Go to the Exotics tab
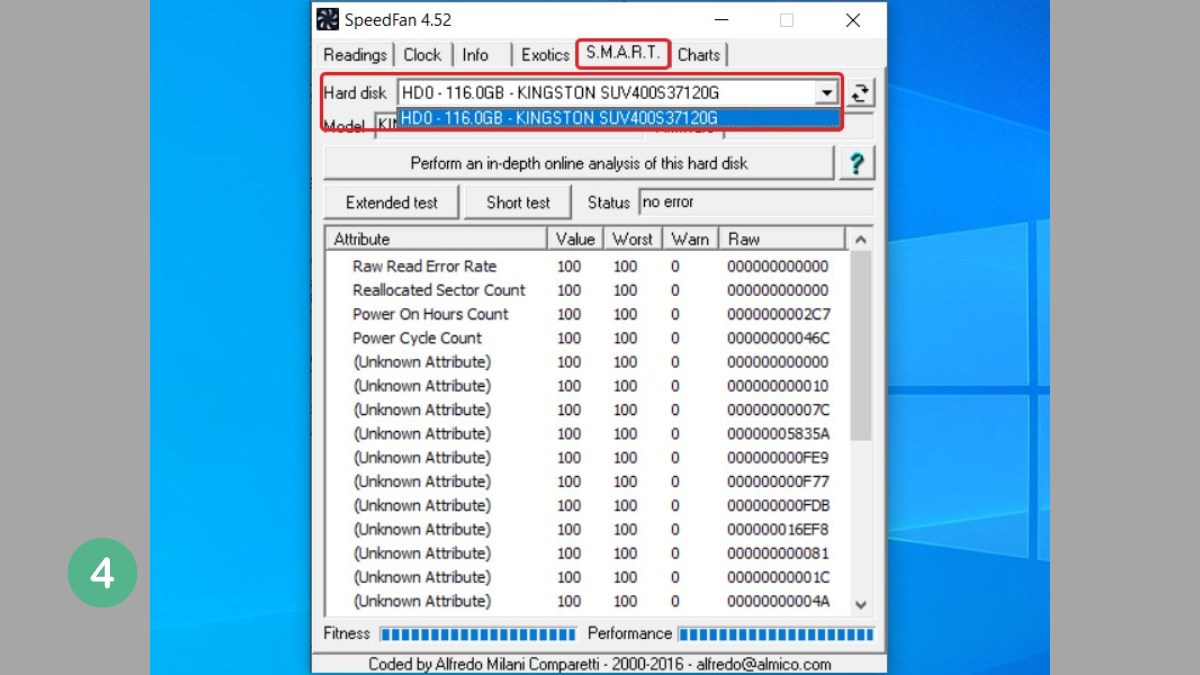Viewport: 1200px width, 675px height. (545, 55)
